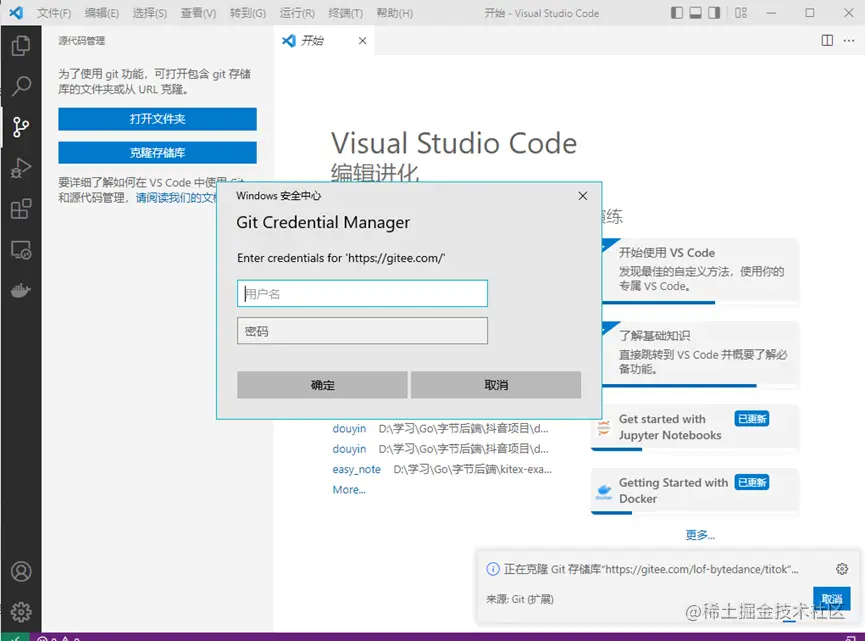Open the 请阅读我们的文档 link
This screenshot has width=865, height=641.
(177, 197)
